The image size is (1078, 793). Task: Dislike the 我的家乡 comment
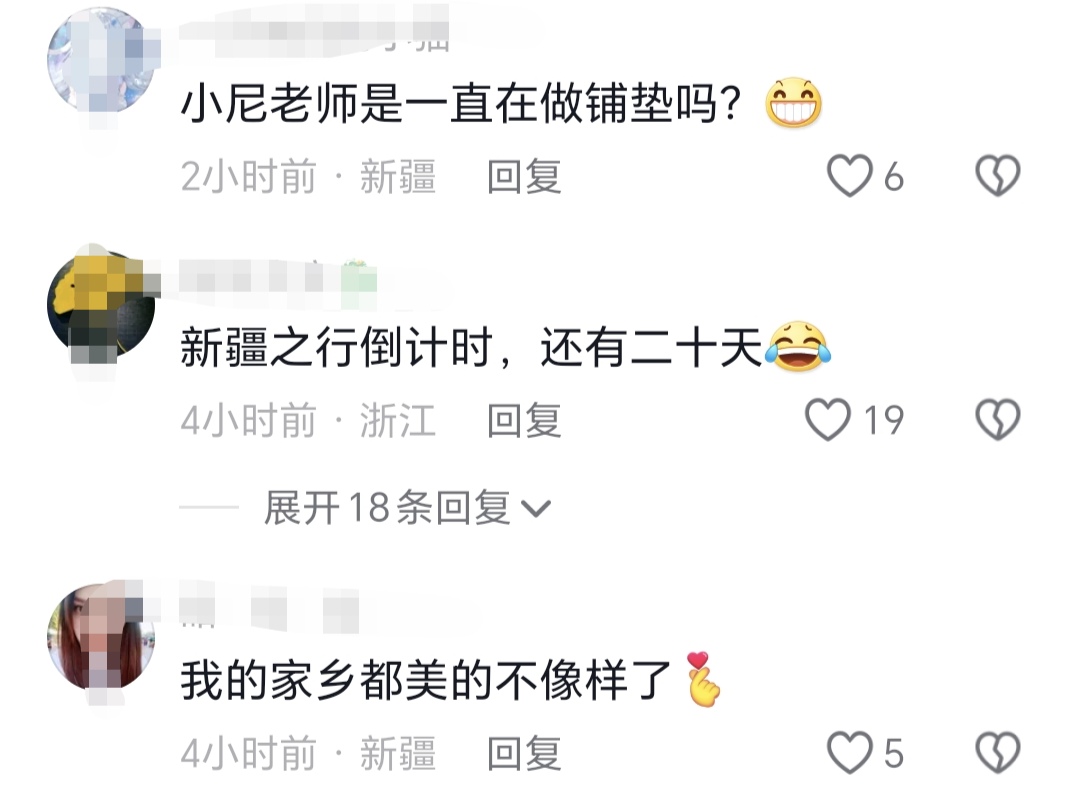(998, 752)
